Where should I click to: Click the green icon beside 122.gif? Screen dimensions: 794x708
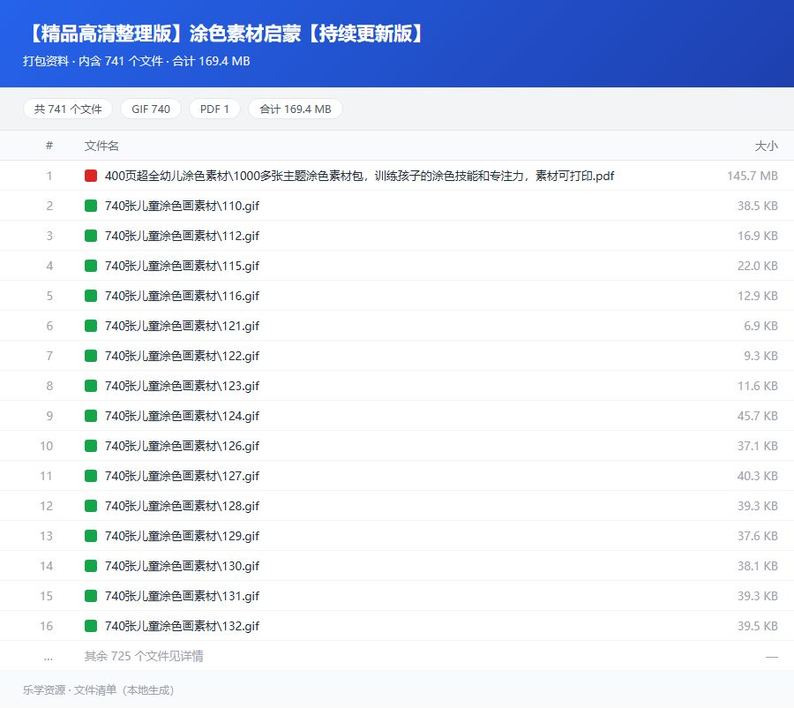coord(91,356)
